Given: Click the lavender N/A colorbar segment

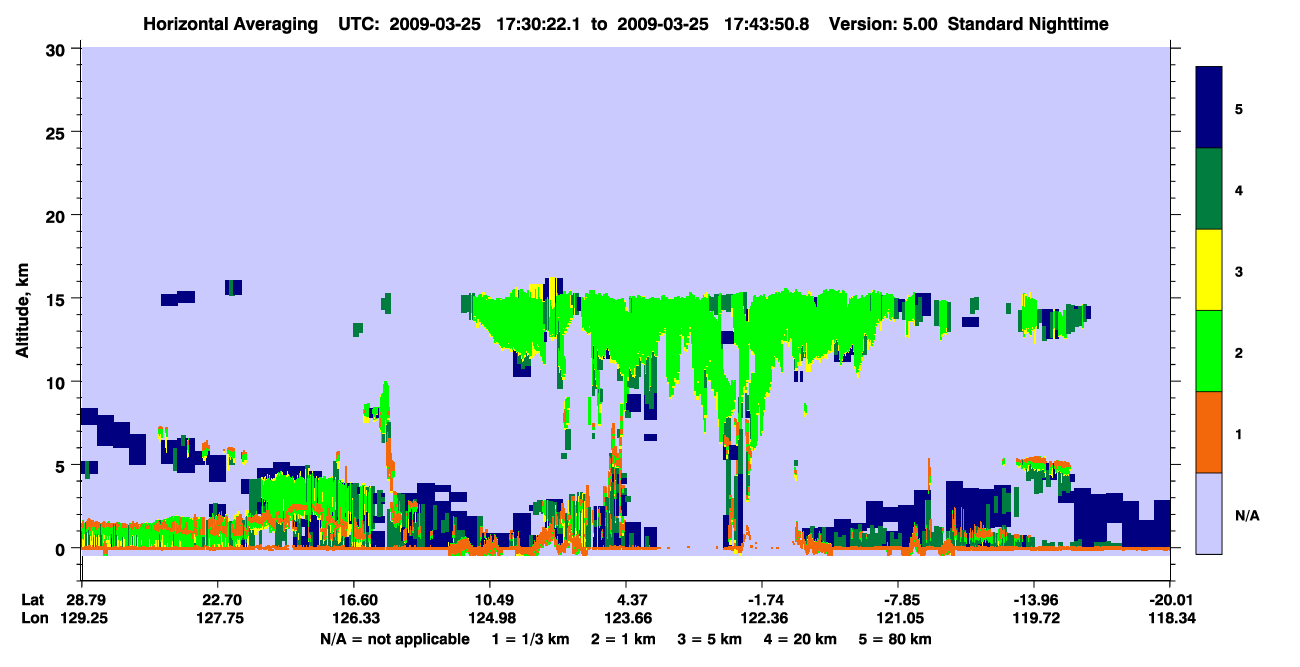Looking at the screenshot, I should tap(1209, 513).
